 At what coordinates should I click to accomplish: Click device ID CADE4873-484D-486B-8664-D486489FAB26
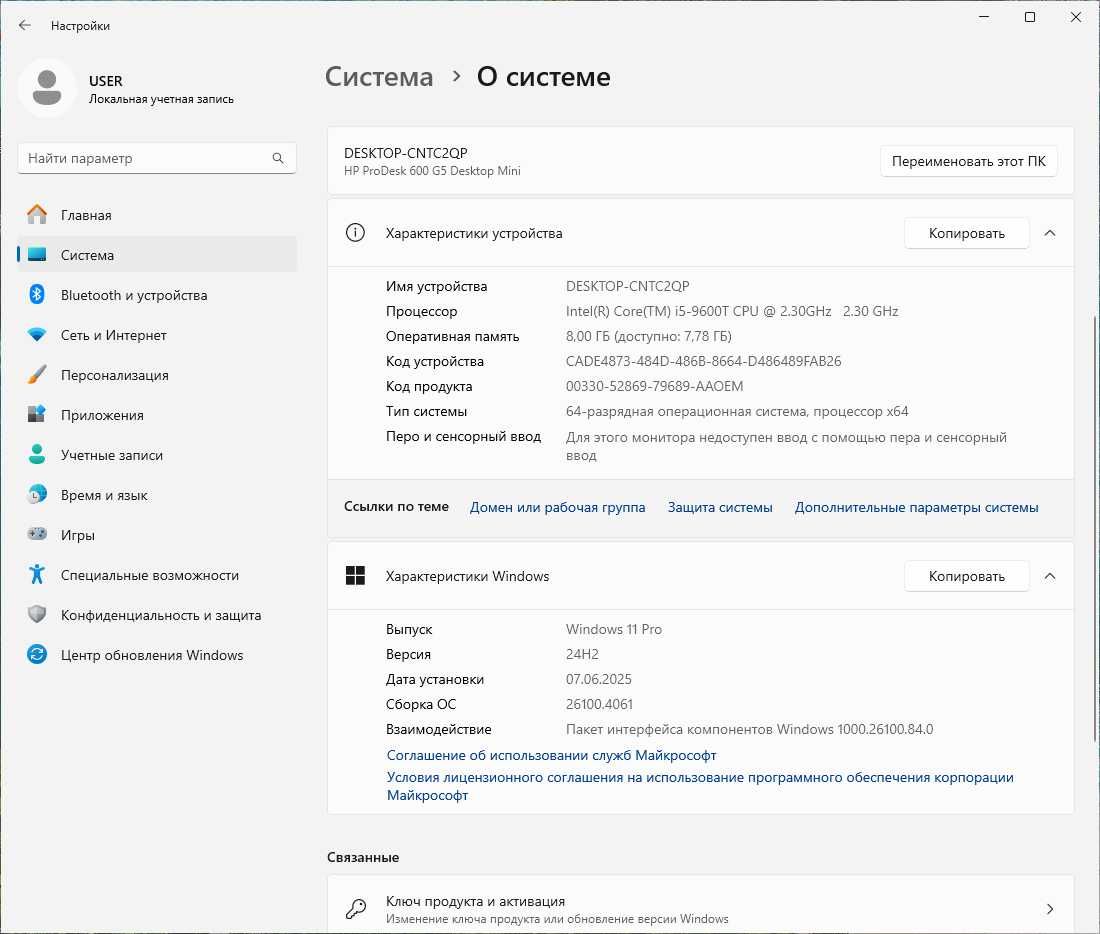(x=704, y=361)
